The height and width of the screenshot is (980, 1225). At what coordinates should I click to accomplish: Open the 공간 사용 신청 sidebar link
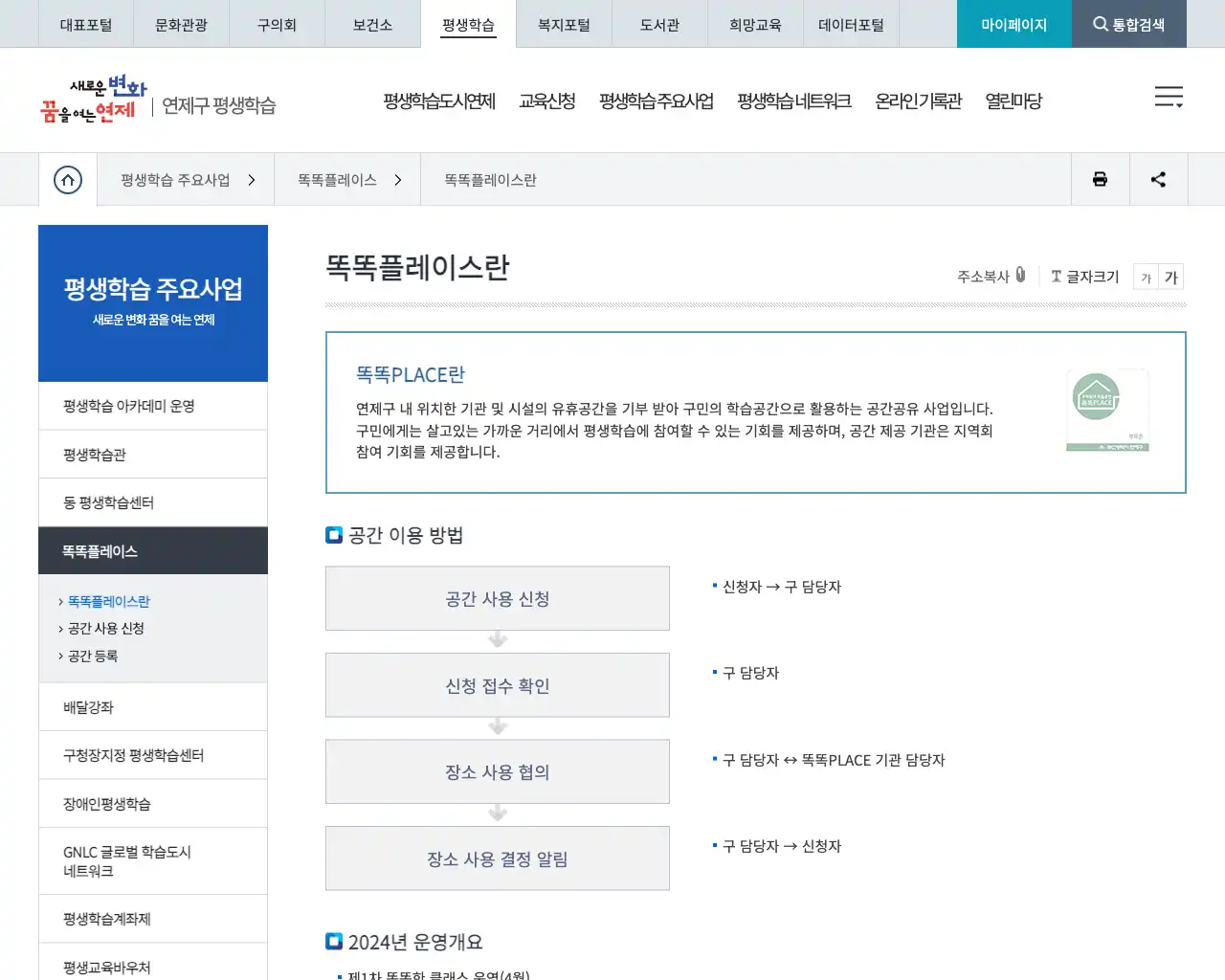pyautogui.click(x=104, y=629)
